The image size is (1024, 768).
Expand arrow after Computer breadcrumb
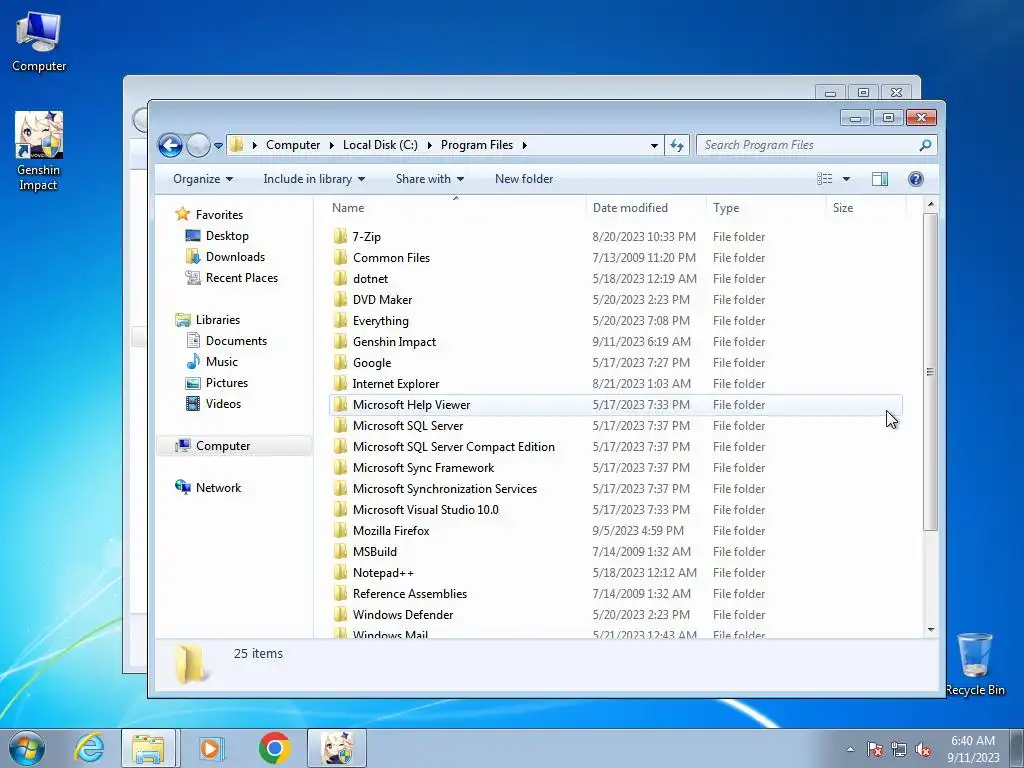coord(332,145)
